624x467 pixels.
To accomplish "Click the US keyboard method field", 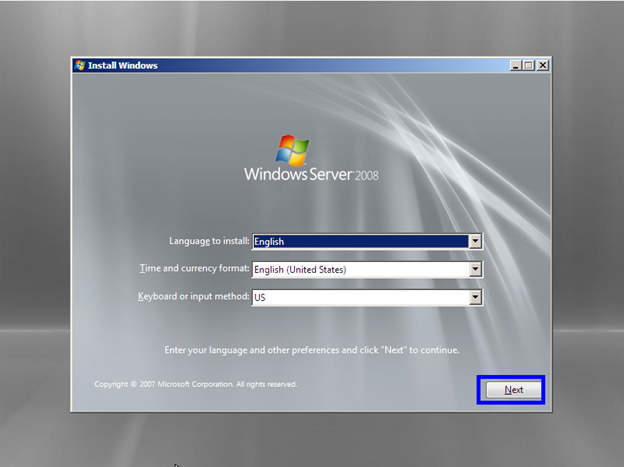I will pyautogui.click(x=367, y=297).
